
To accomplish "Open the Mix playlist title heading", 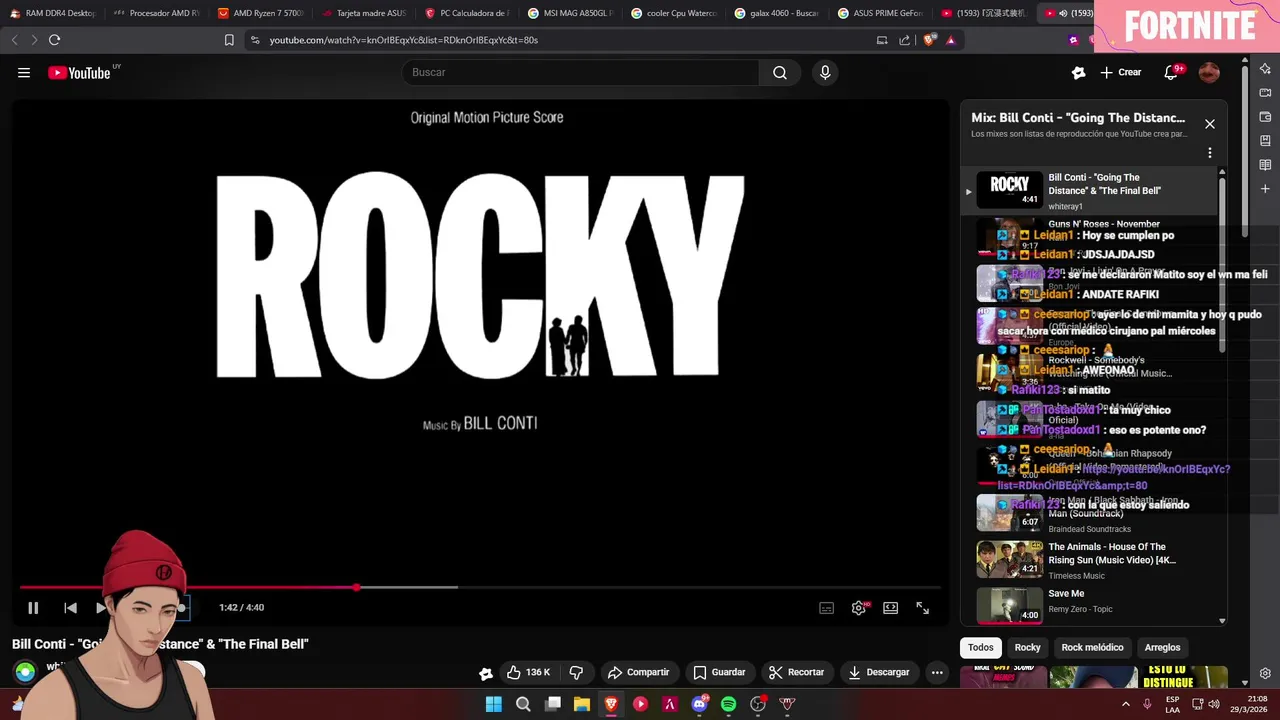I will click(x=1078, y=118).
